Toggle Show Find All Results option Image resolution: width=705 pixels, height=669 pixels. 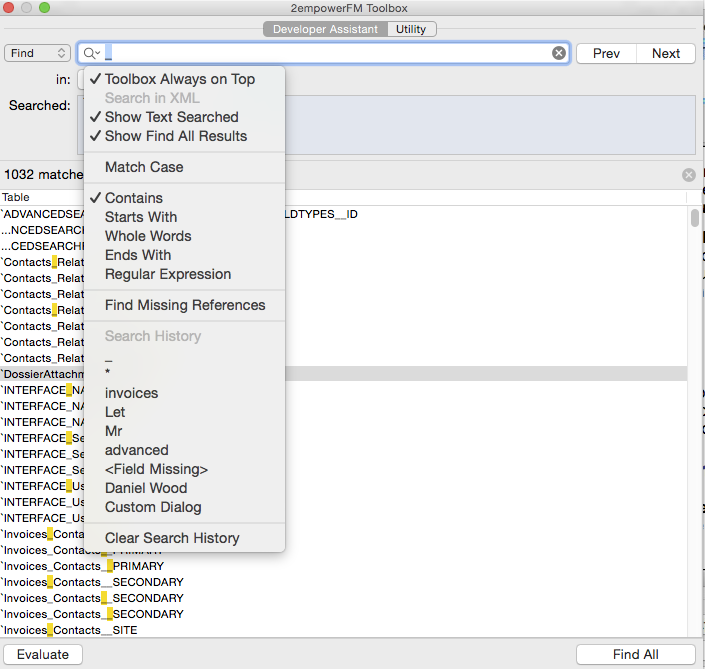pos(184,136)
